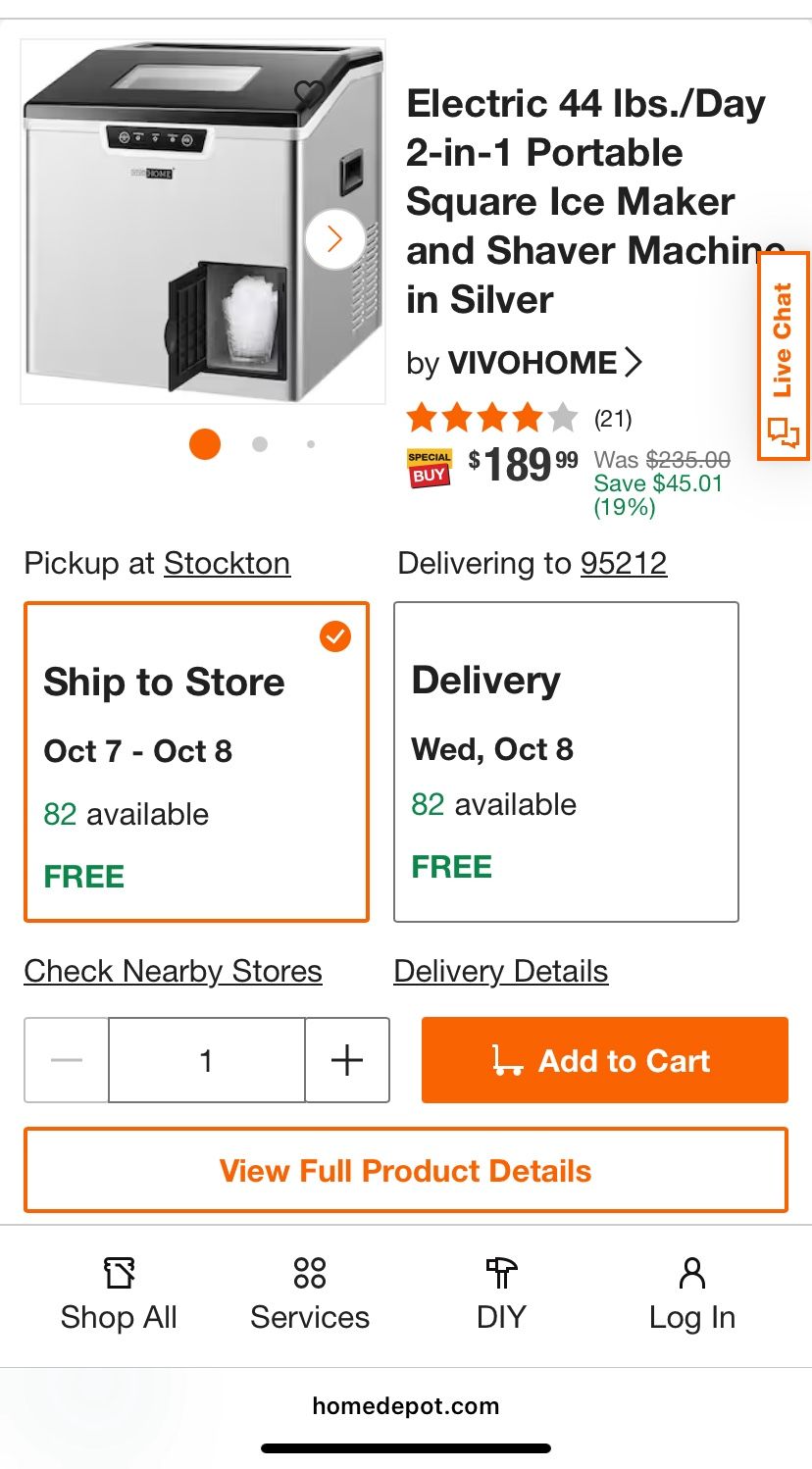Image resolution: width=812 pixels, height=1469 pixels.
Task: Open View Full Product Details
Action: pos(406,1170)
